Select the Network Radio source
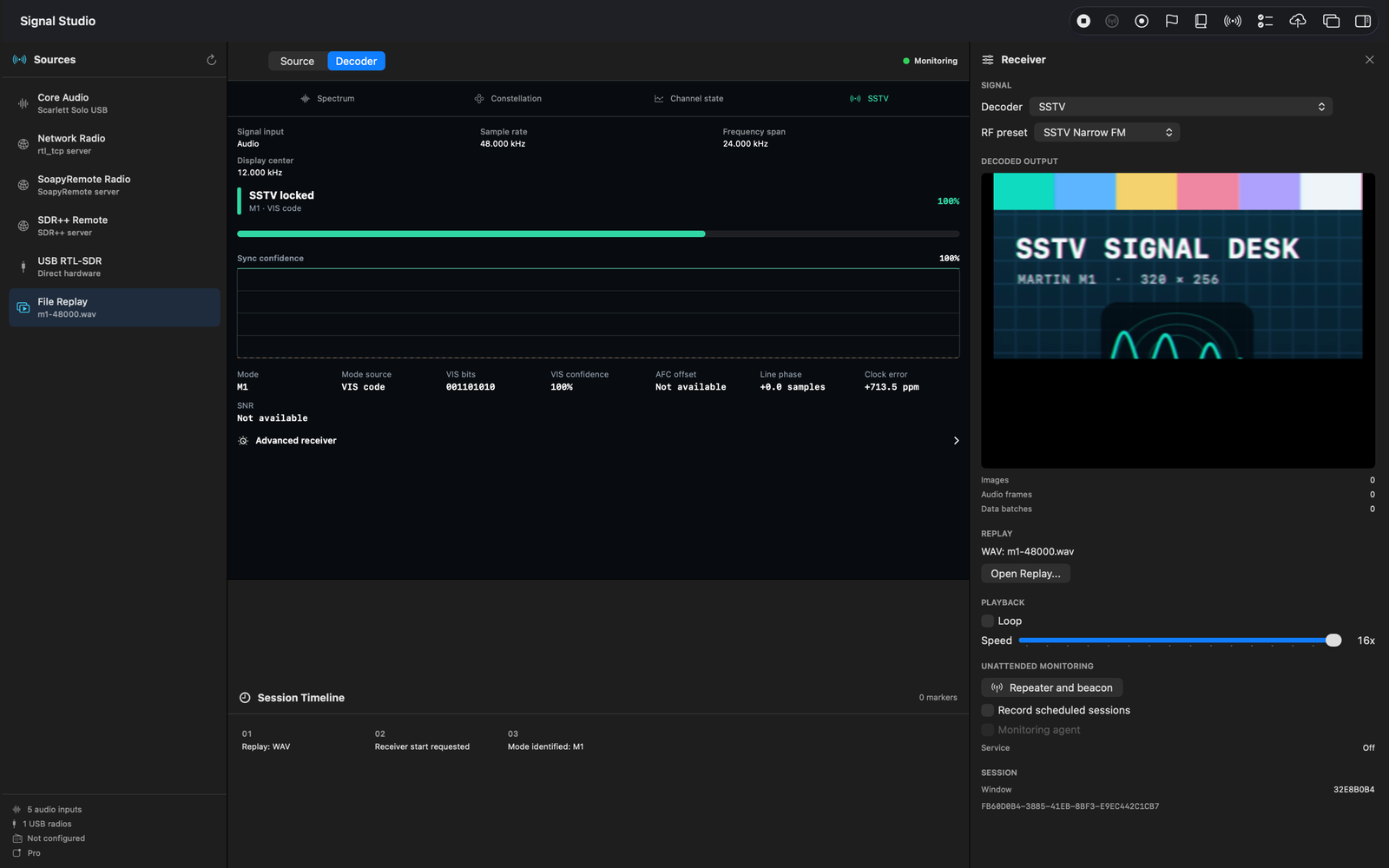The height and width of the screenshot is (868, 1389). 114,144
